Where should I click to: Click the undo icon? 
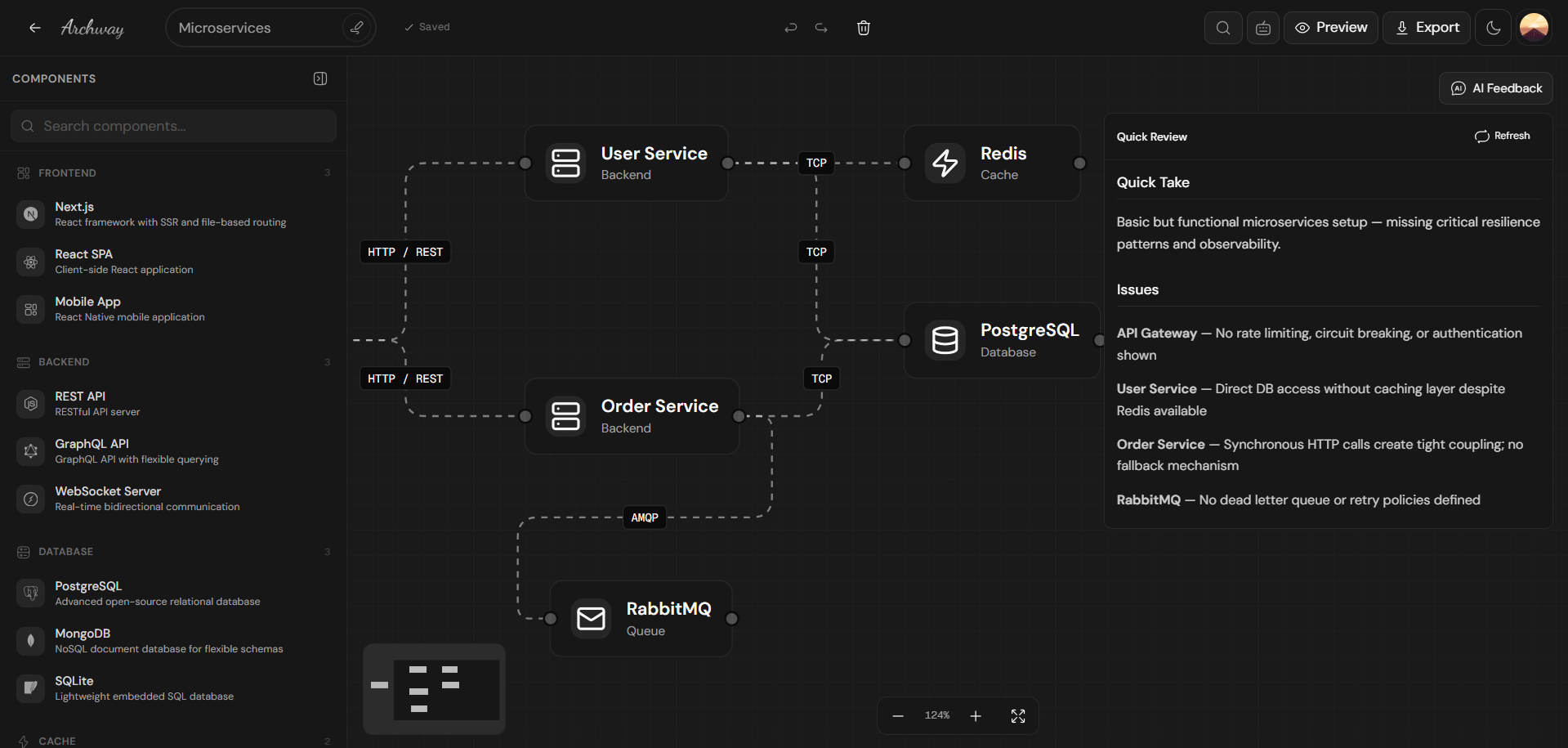790,28
